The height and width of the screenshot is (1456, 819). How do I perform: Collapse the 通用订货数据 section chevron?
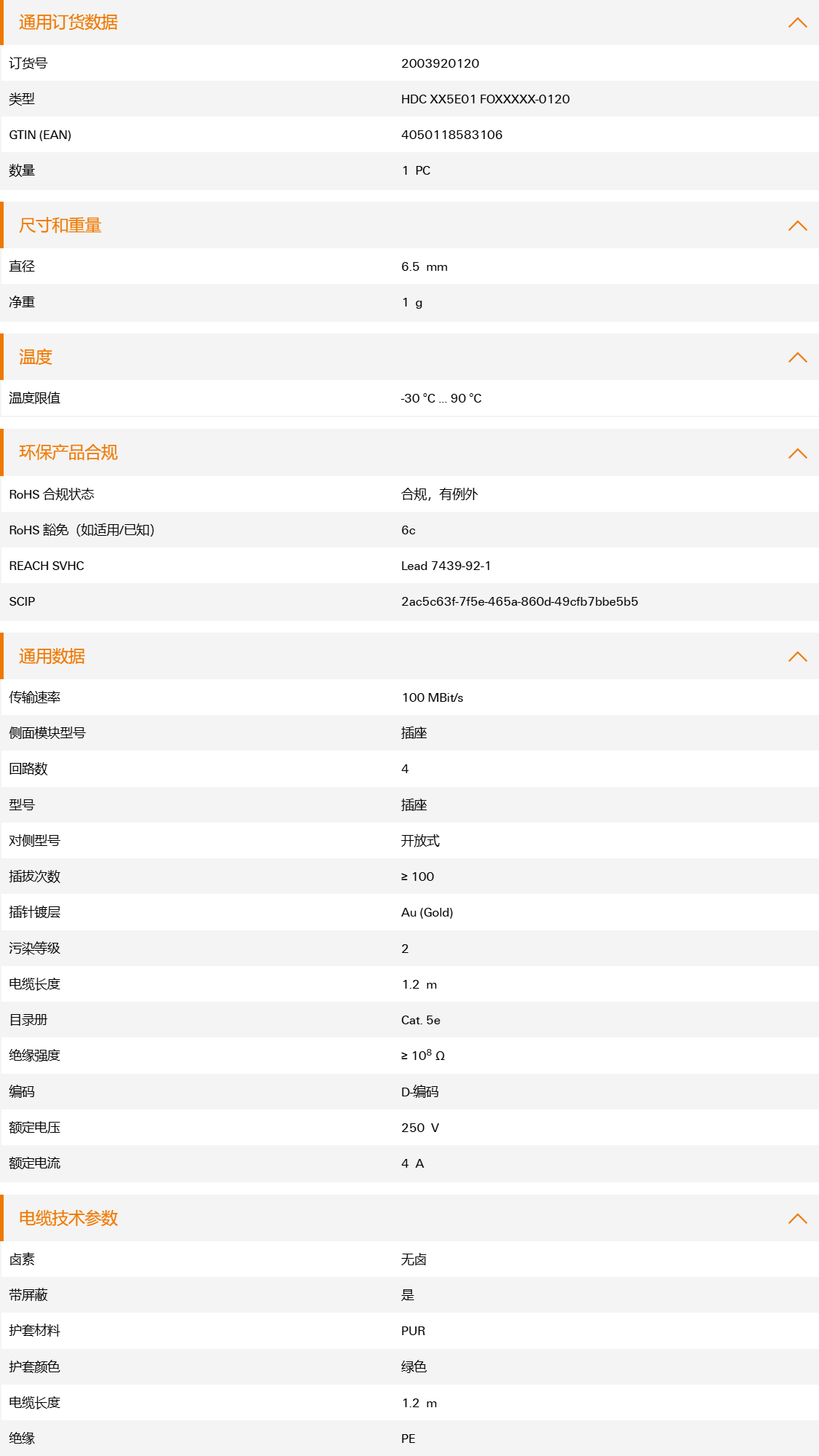[x=797, y=23]
